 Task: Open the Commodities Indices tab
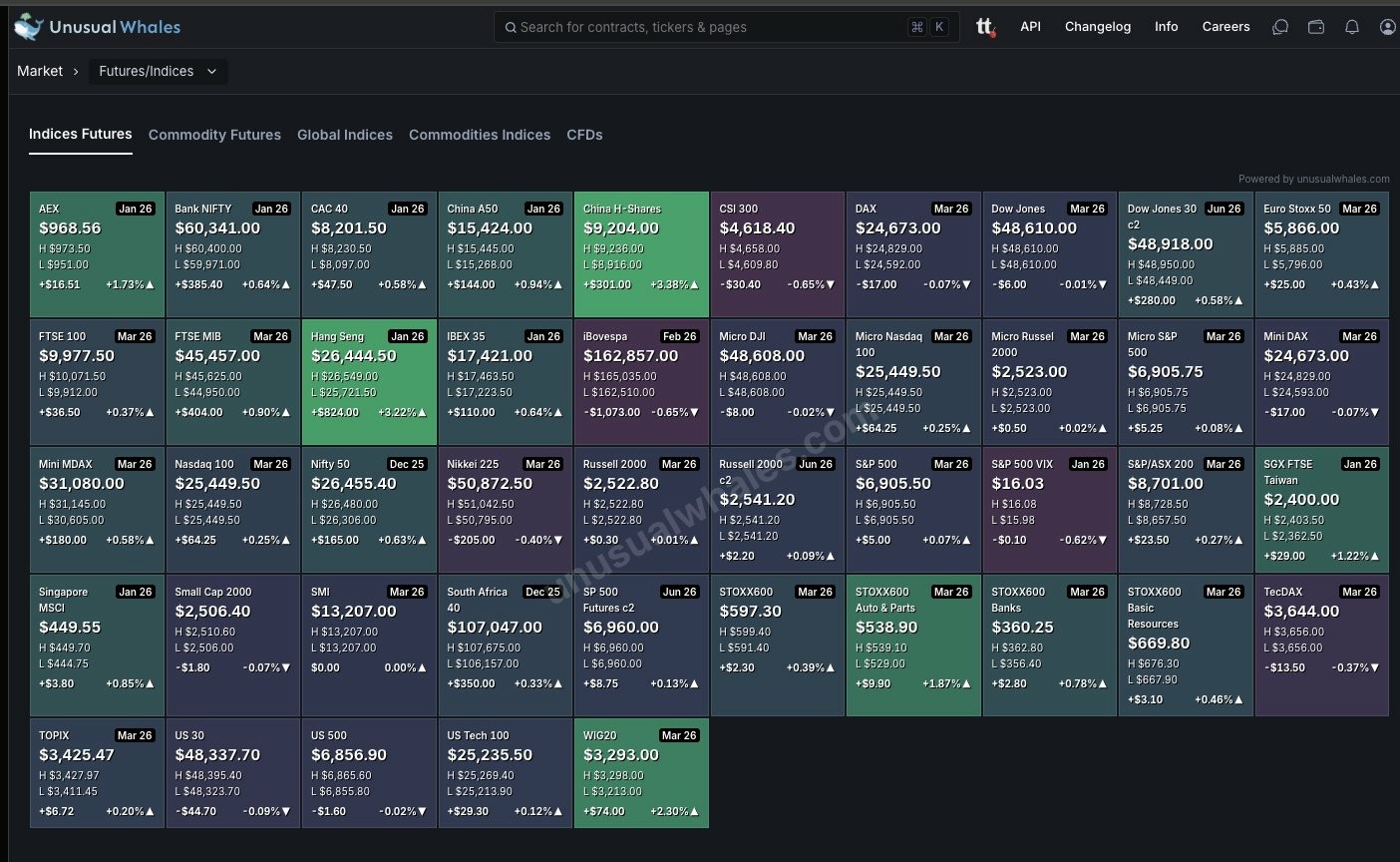[480, 135]
